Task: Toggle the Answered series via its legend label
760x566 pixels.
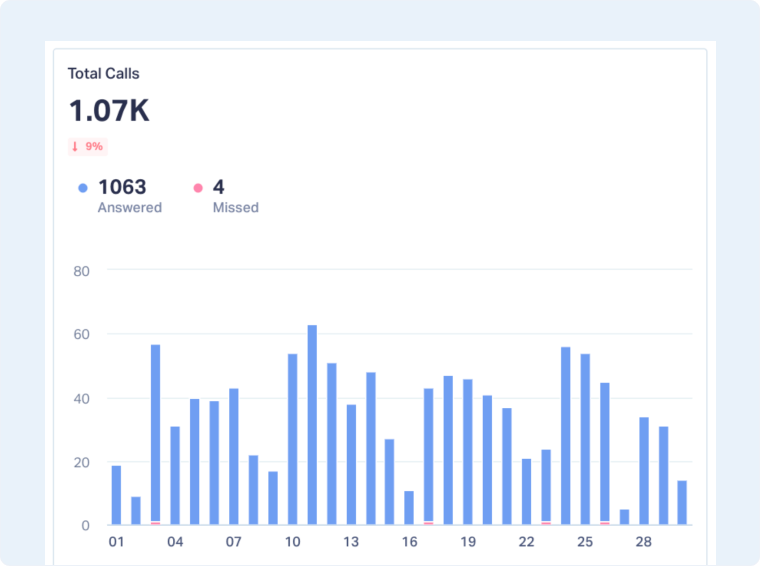Action: 129,208
